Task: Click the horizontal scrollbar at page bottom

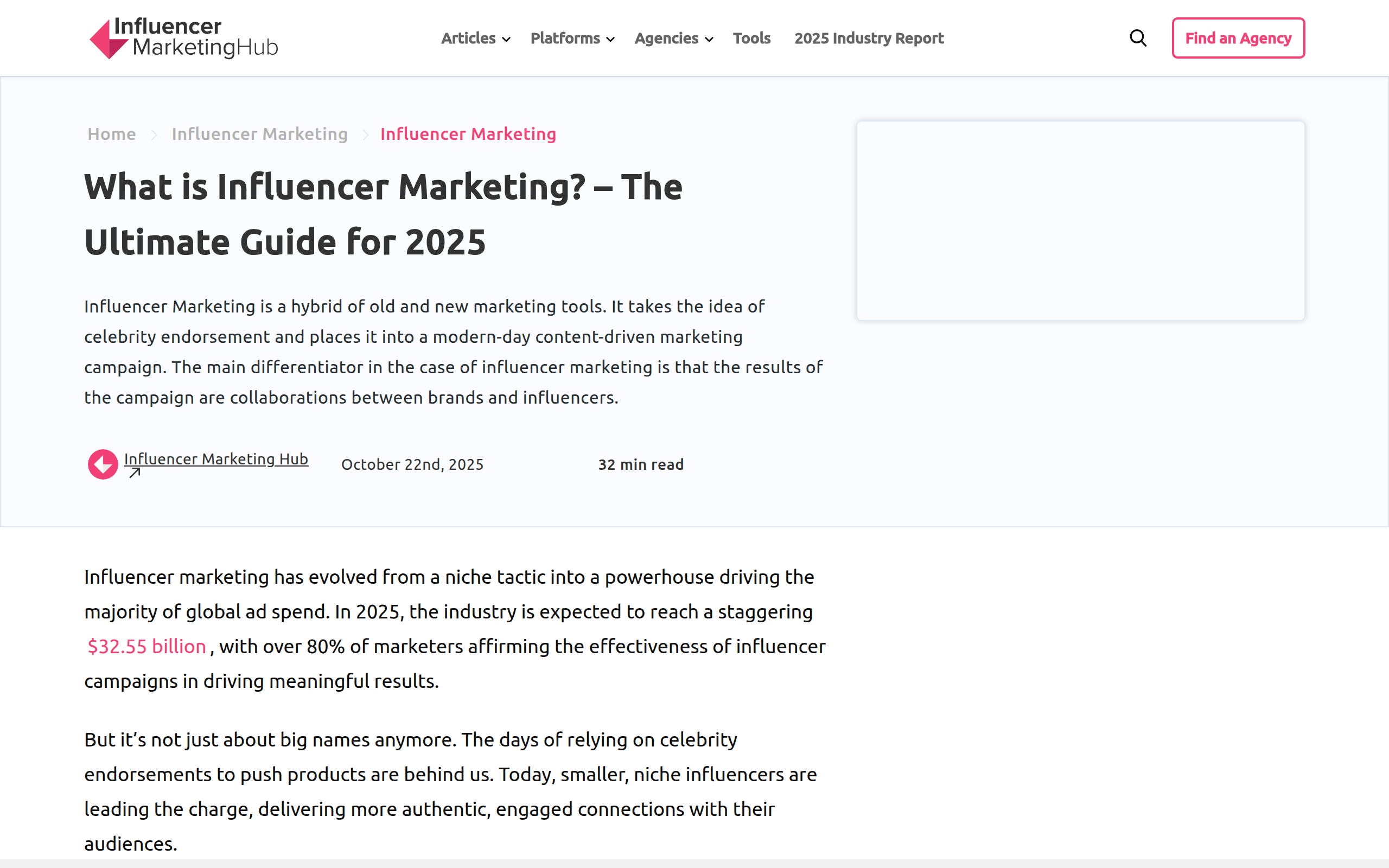Action: point(694,864)
